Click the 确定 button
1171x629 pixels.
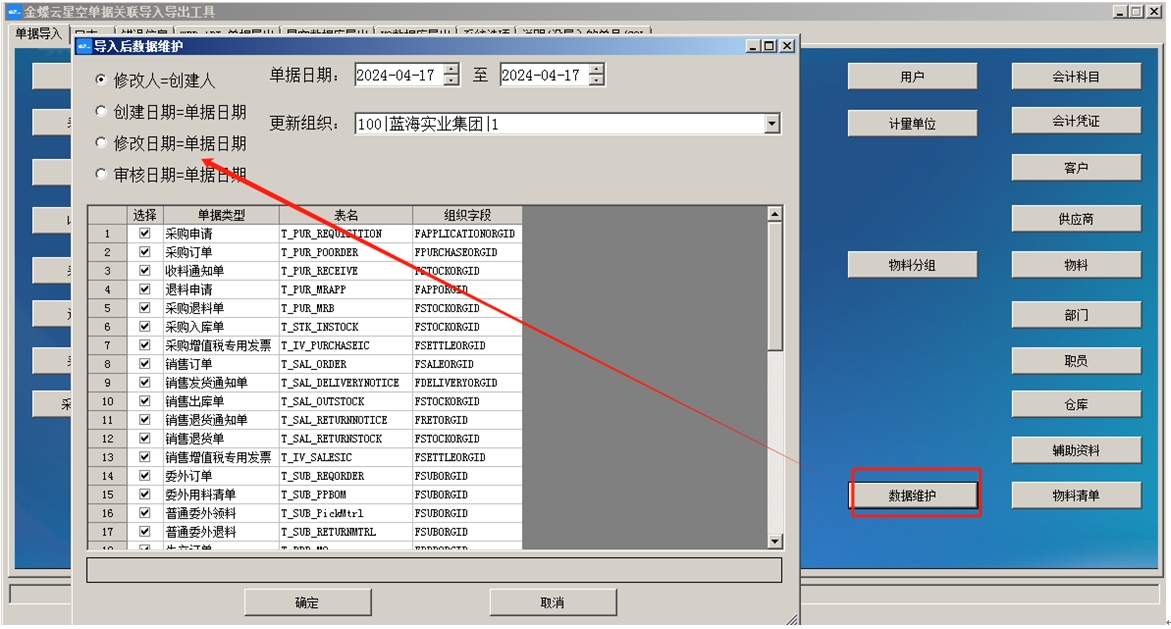308,602
